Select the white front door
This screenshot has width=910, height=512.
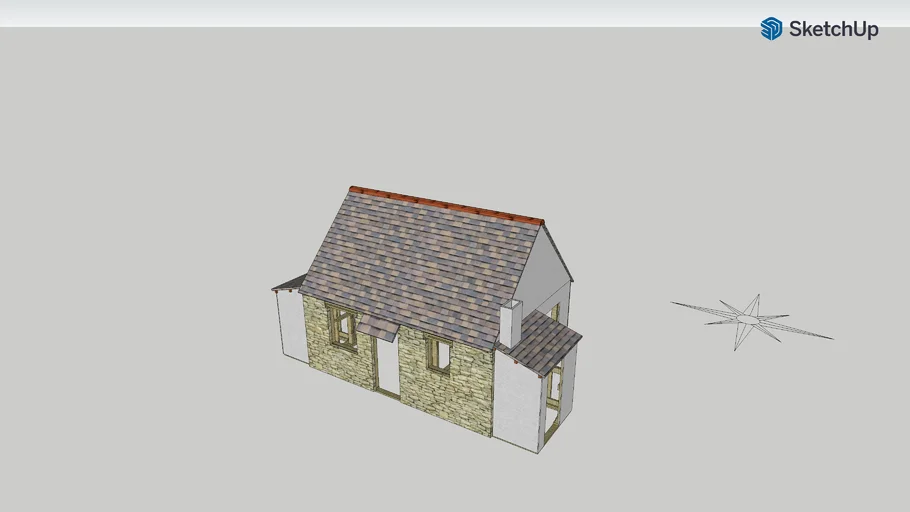(x=387, y=365)
